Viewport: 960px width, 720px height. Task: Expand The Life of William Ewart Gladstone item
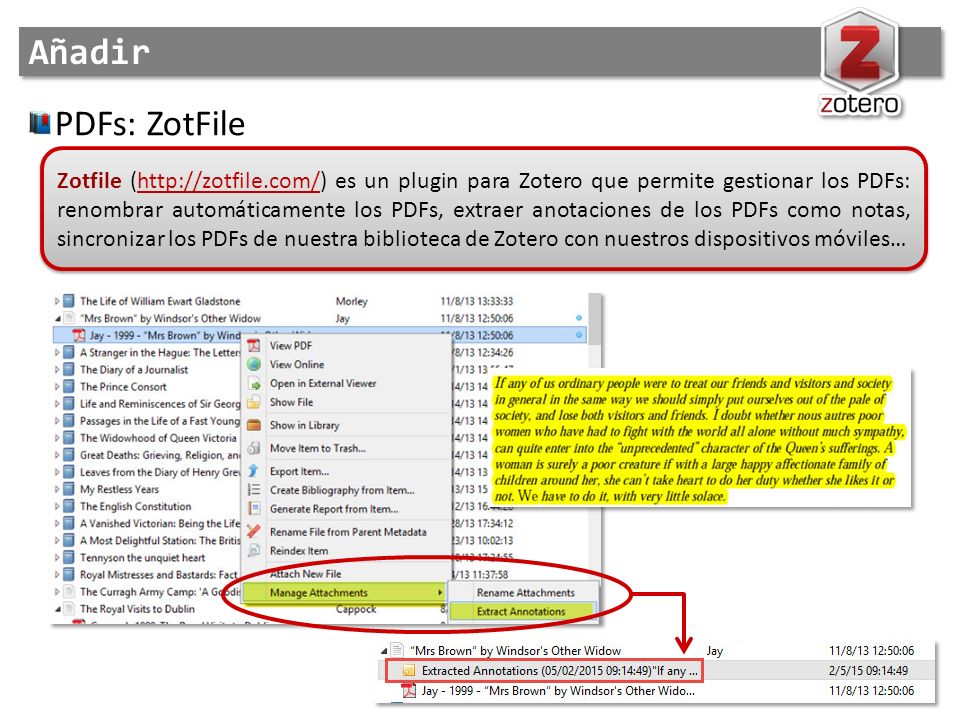click(57, 301)
